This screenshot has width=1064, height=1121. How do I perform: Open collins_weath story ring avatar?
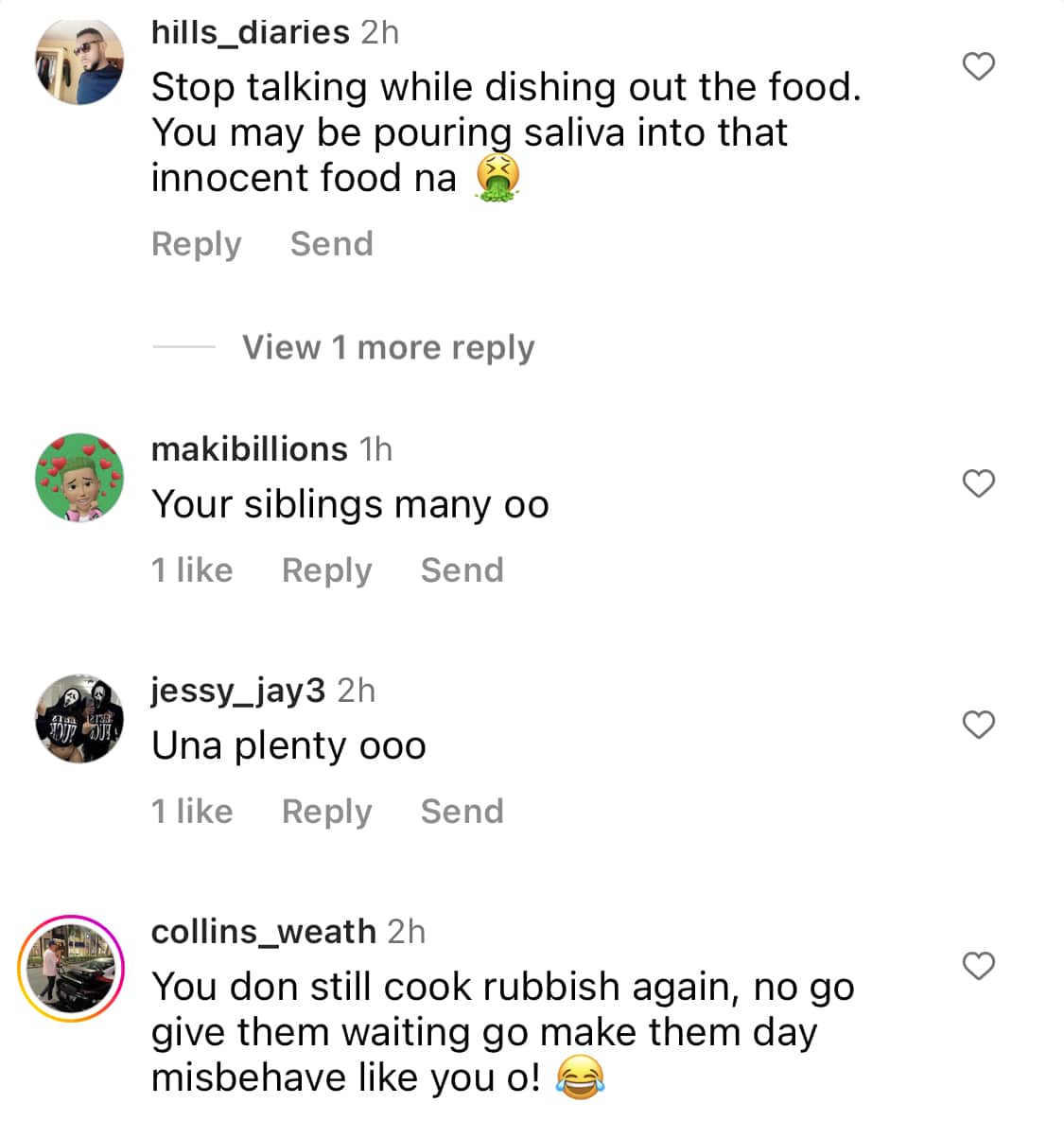click(72, 968)
